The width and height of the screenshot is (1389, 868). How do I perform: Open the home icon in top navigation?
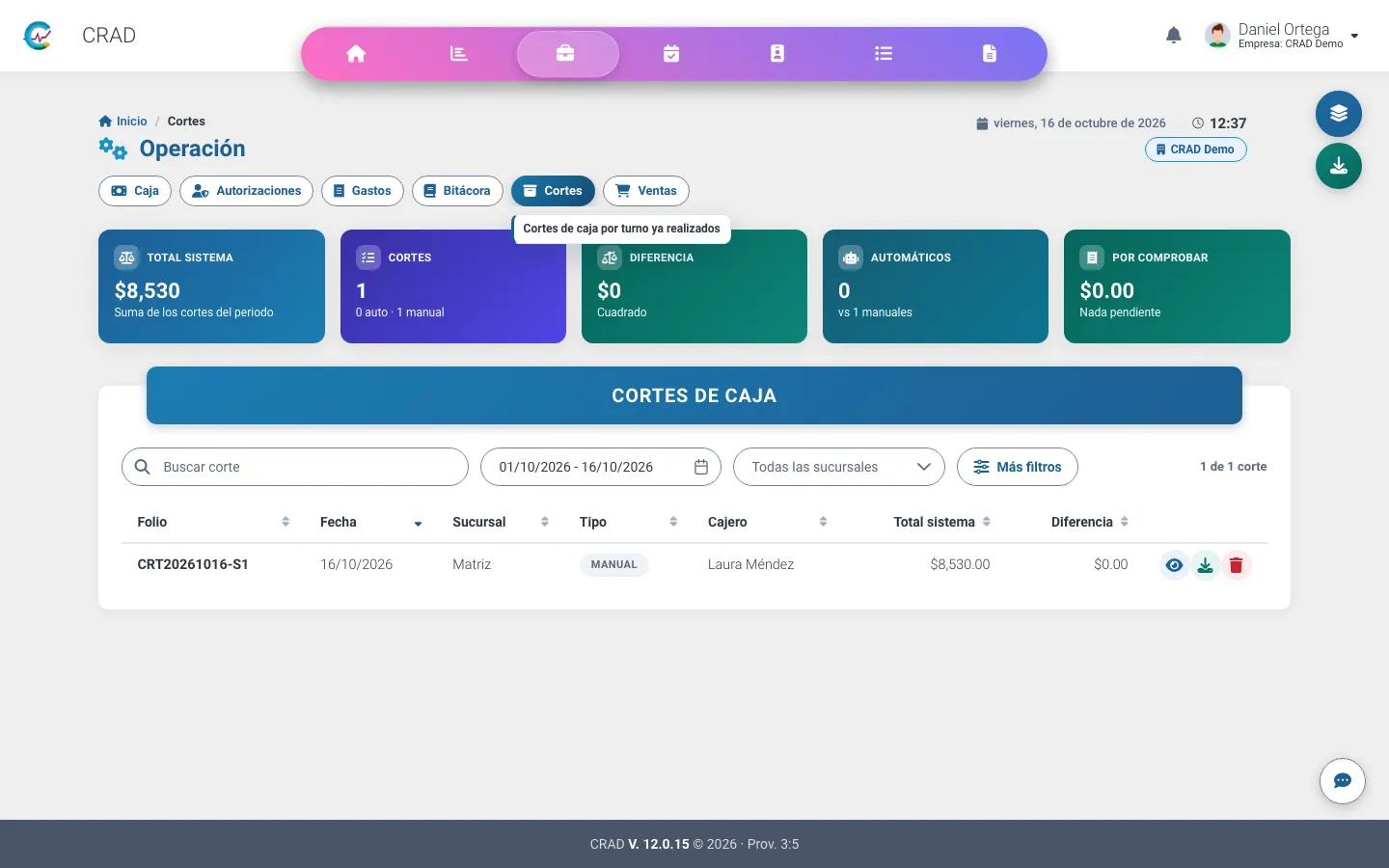point(356,54)
